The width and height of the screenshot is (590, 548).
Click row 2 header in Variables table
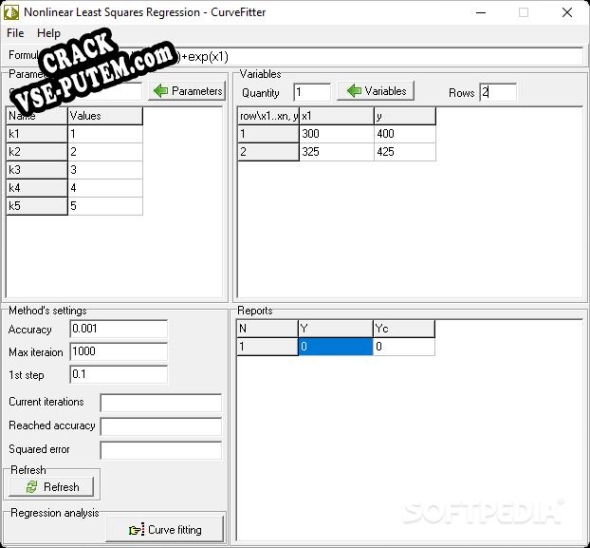pyautogui.click(x=268, y=152)
